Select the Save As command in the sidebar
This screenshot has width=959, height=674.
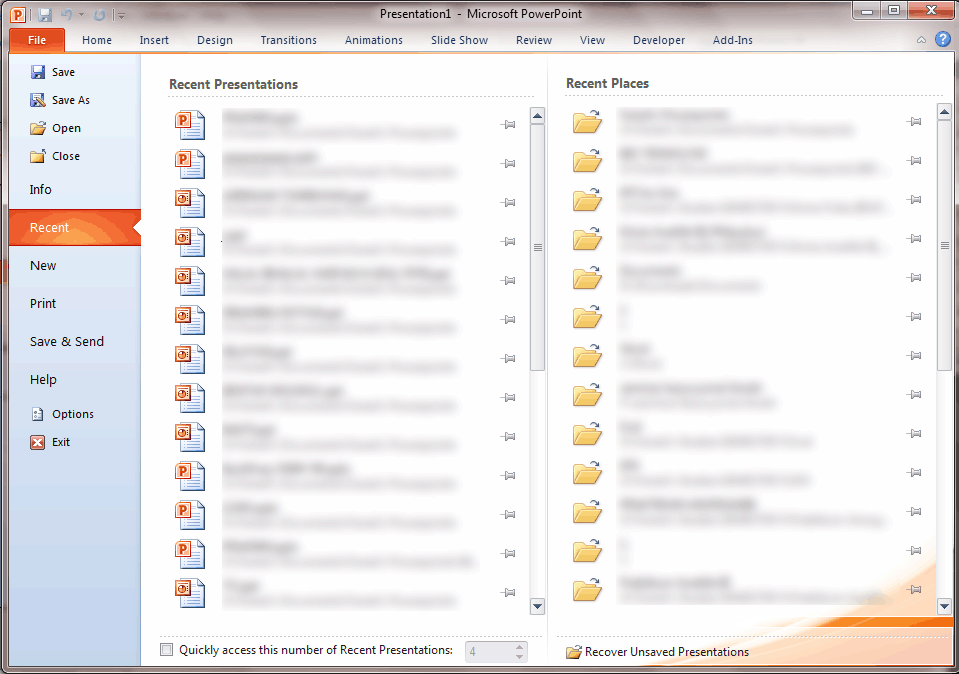[x=72, y=99]
